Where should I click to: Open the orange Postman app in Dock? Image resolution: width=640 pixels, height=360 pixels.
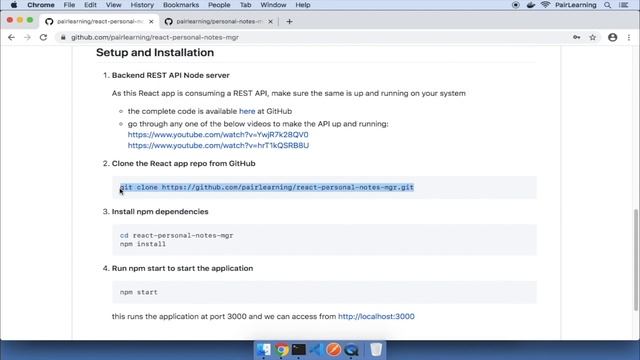(x=333, y=350)
